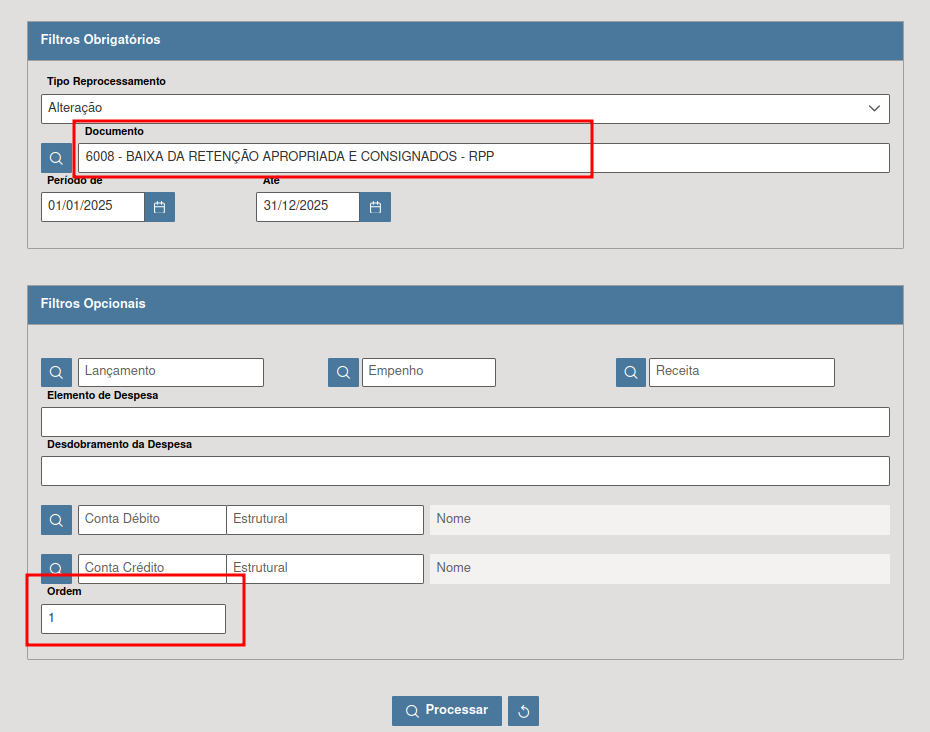Focus the Ordem input field

[x=133, y=619]
